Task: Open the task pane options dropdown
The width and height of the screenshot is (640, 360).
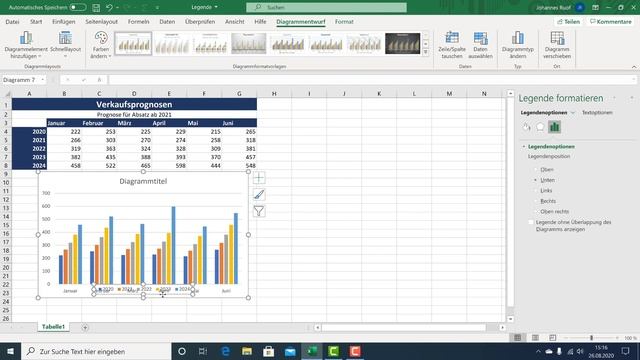Action: click(x=614, y=98)
